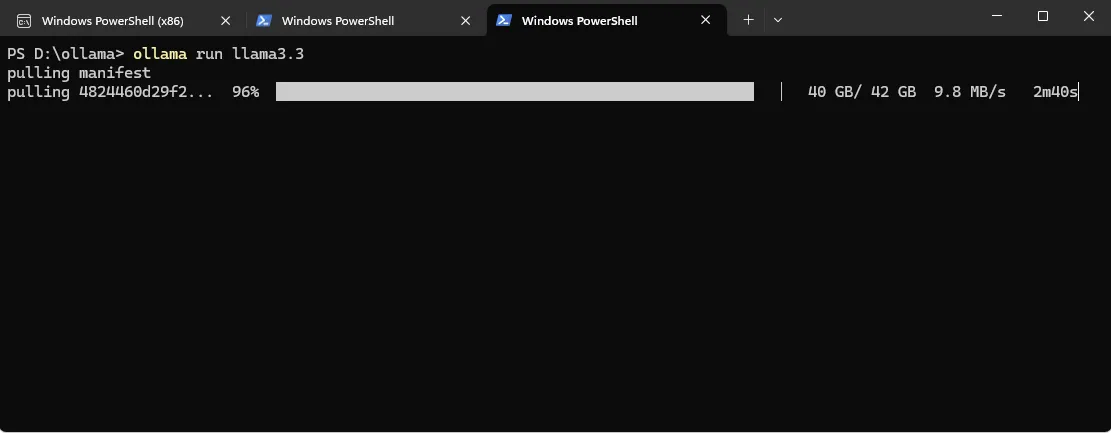Switch to the Windows PowerShell (x86) tab
The image size is (1111, 433).
124,21
